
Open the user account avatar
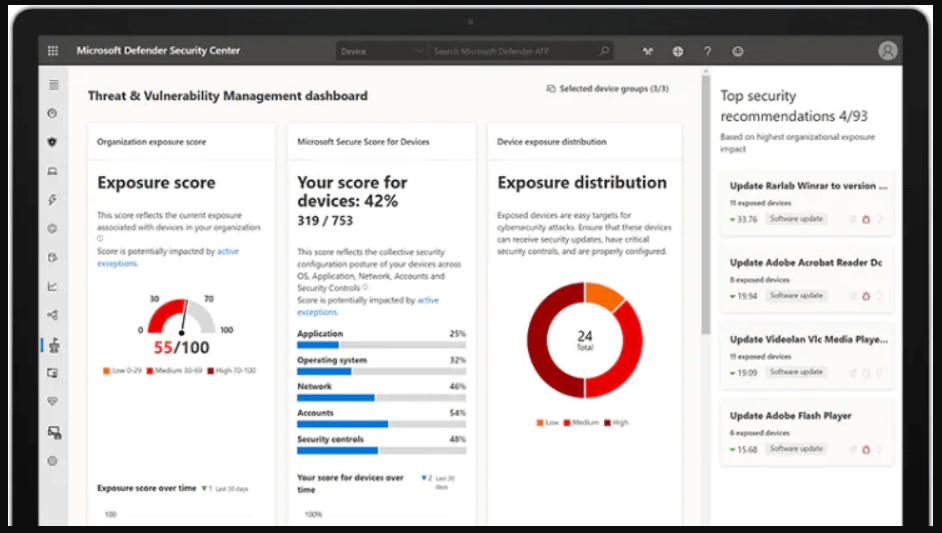click(x=887, y=50)
